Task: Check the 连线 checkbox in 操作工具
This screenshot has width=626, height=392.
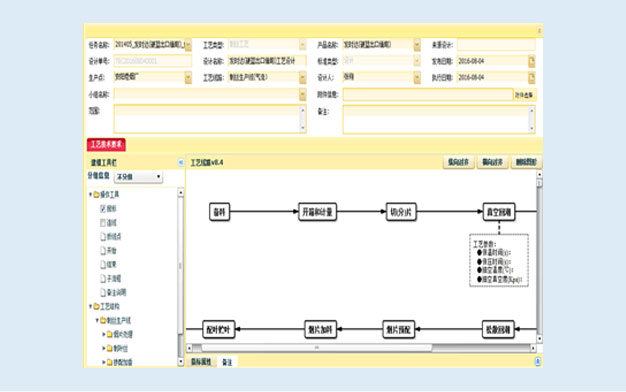Action: click(x=103, y=223)
